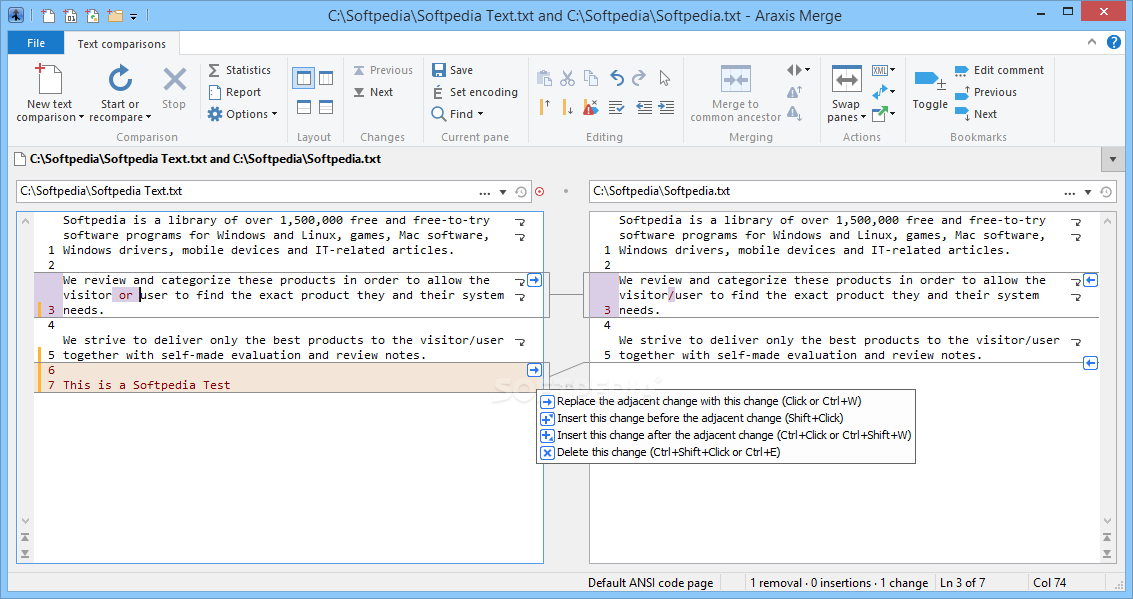Open the green arrow window dropdown
The height and width of the screenshot is (599, 1133).
(x=884, y=113)
